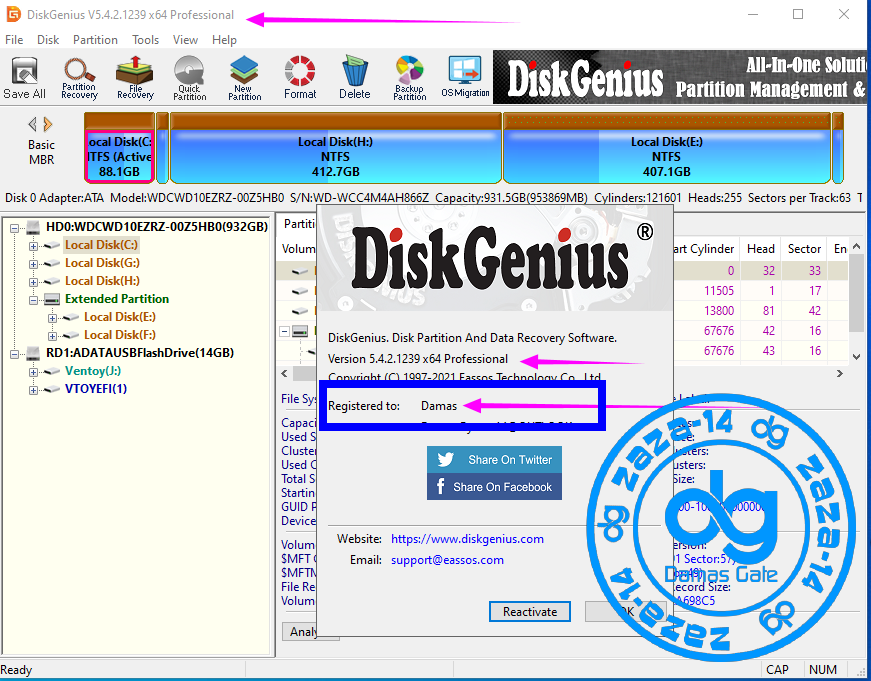Open the diskgenius.com website link
Viewport: 871px width, 681px height.
tap(467, 539)
